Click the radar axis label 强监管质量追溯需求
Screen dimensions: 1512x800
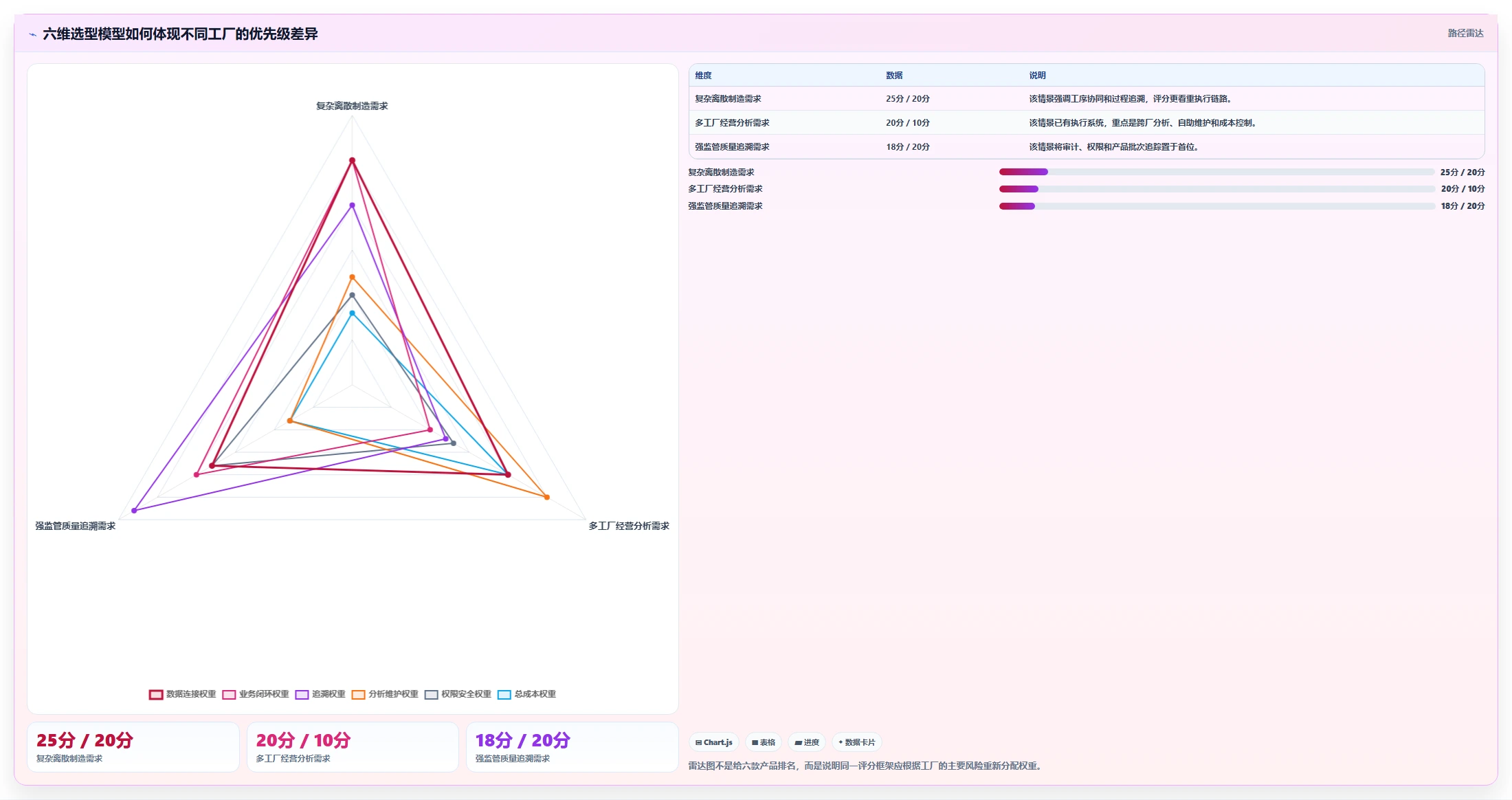click(x=76, y=526)
